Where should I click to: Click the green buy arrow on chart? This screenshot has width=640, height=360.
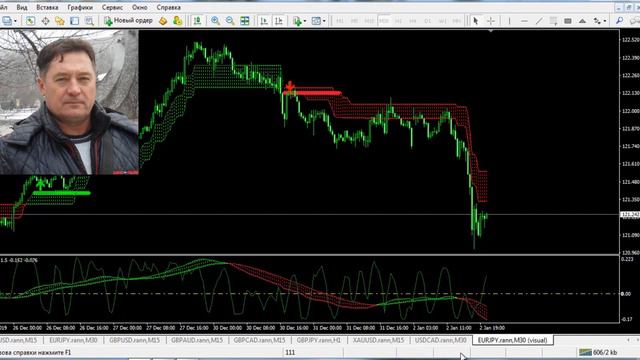click(40, 184)
